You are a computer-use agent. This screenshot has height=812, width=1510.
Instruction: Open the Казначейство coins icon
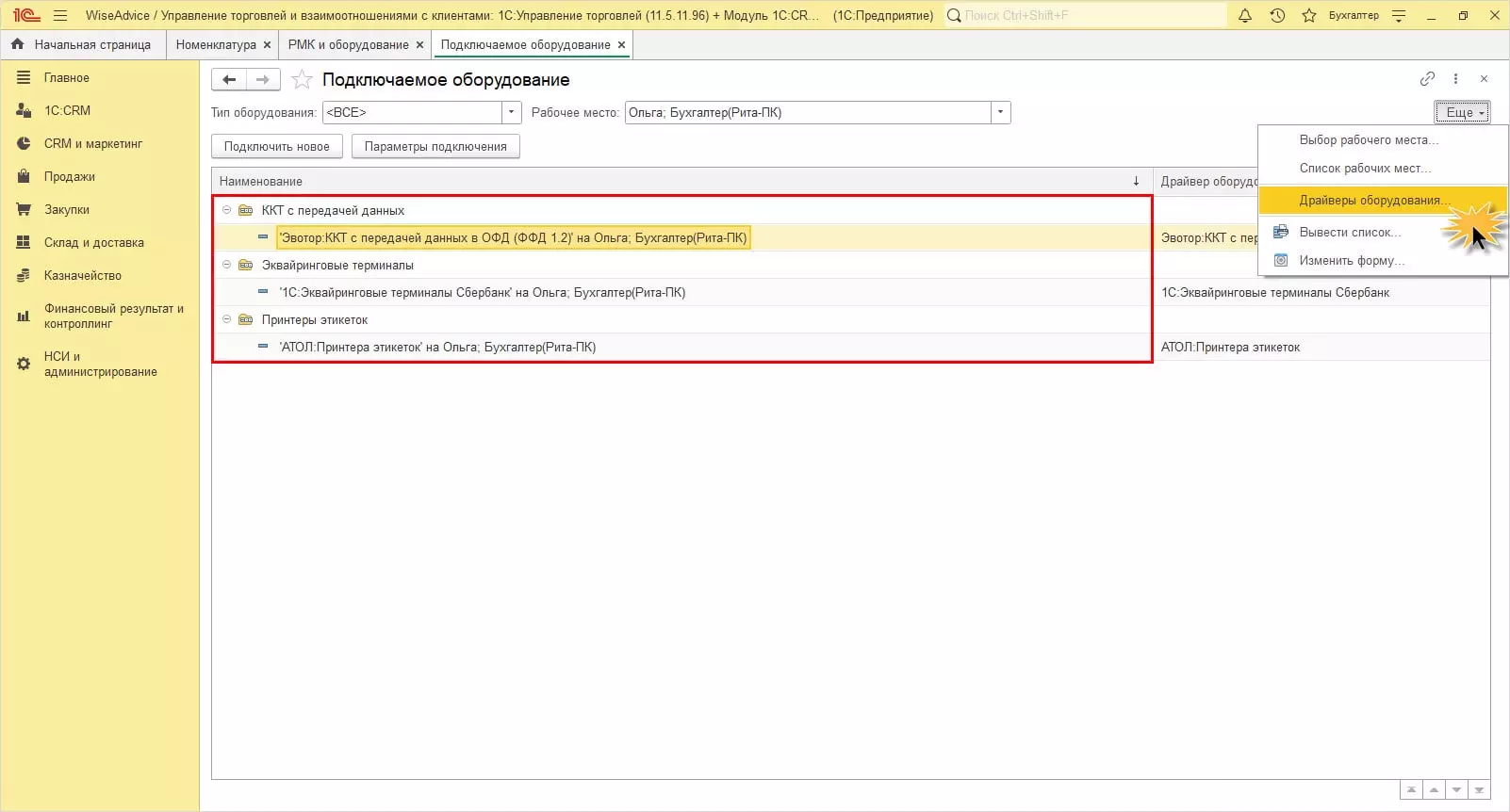24,275
